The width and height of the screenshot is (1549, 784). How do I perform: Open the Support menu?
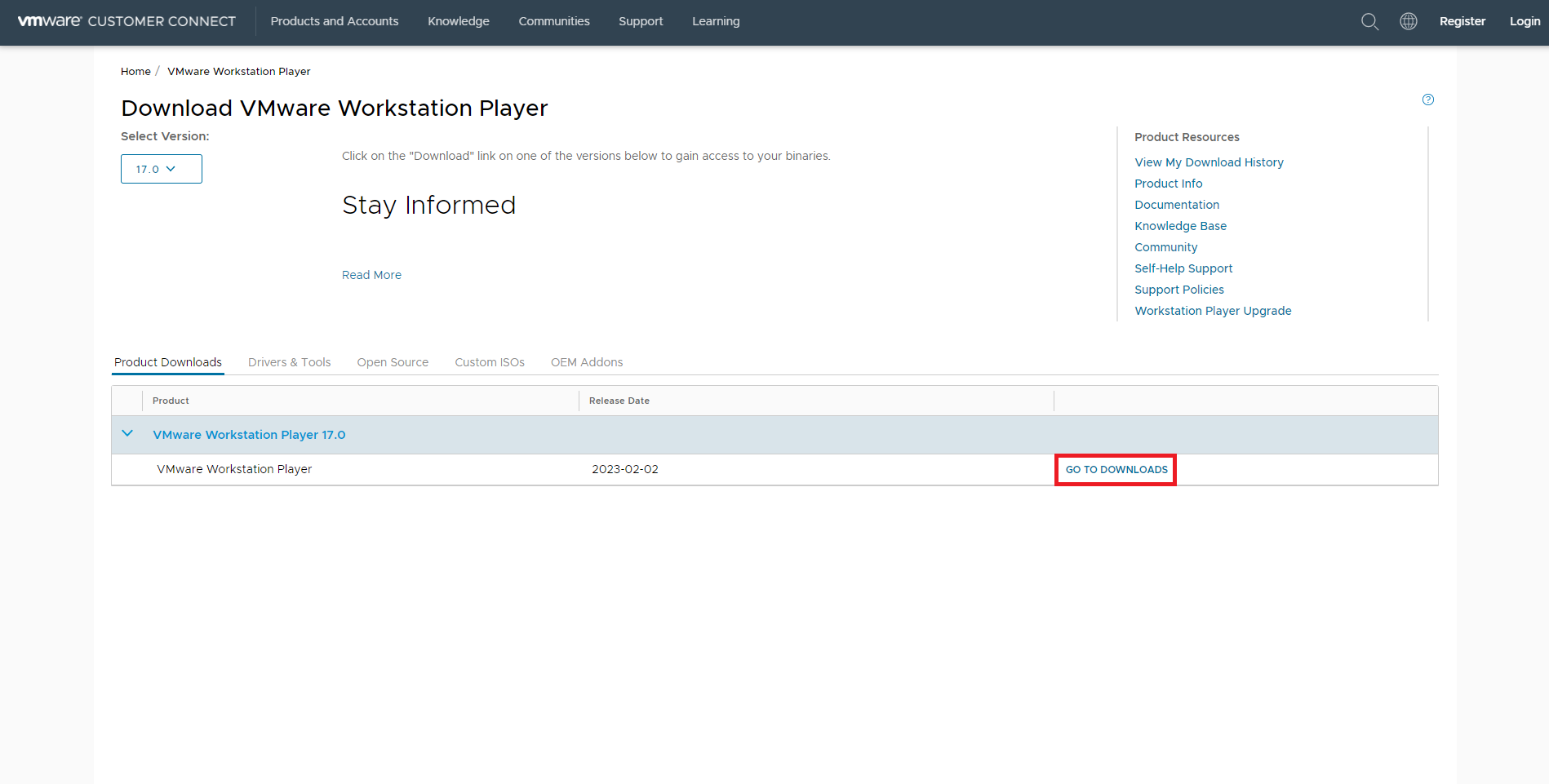[x=641, y=21]
